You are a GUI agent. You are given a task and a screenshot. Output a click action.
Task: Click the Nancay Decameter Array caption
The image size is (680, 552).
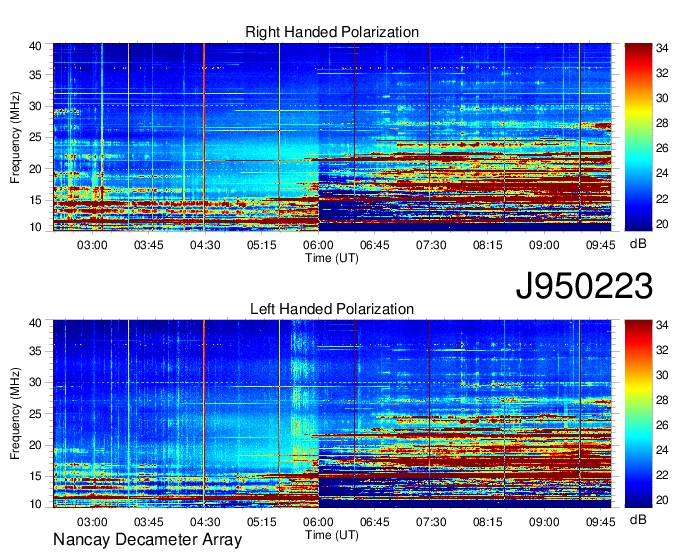pyautogui.click(x=147, y=540)
